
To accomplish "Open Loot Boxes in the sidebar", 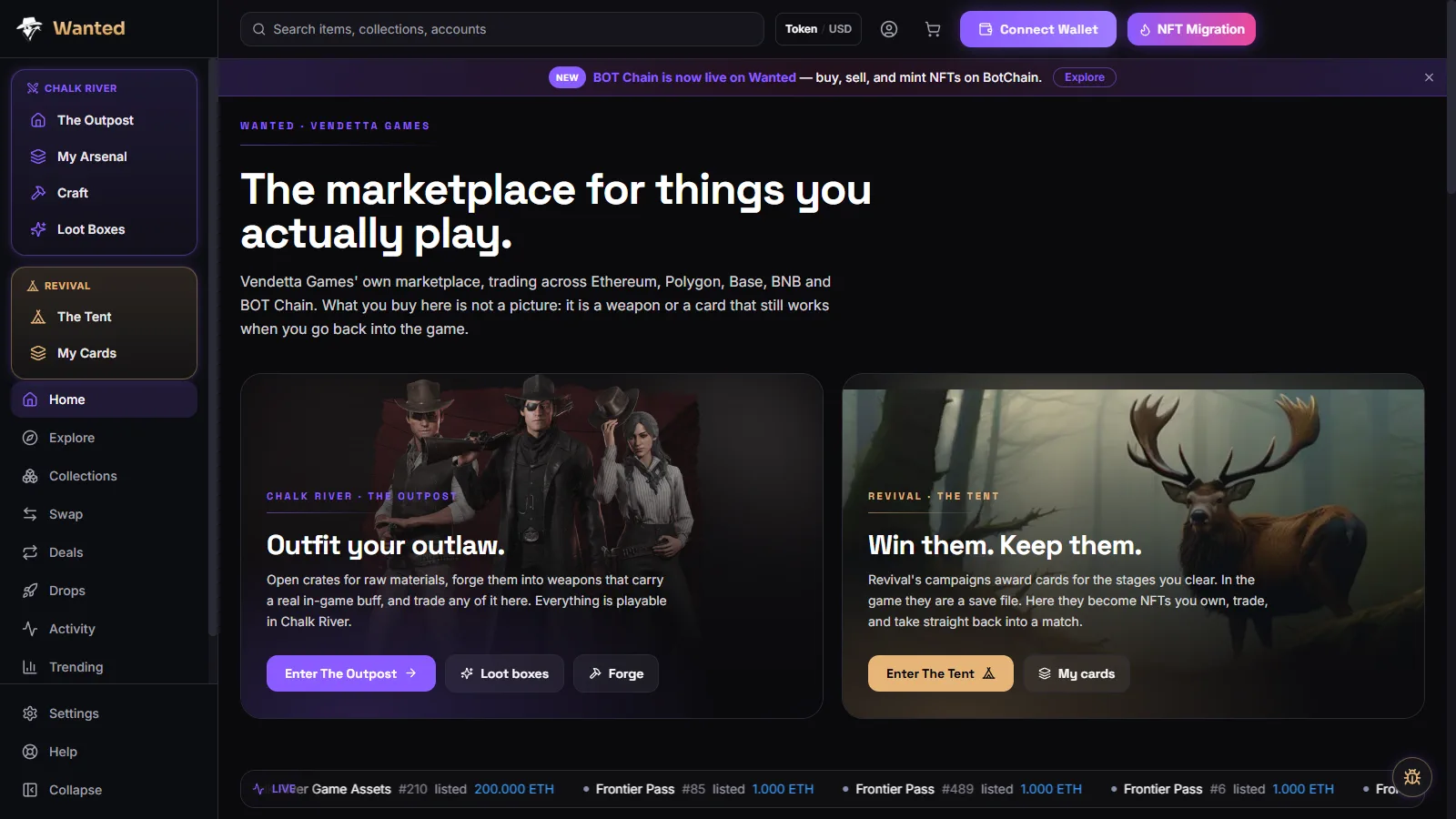I will tap(104, 229).
